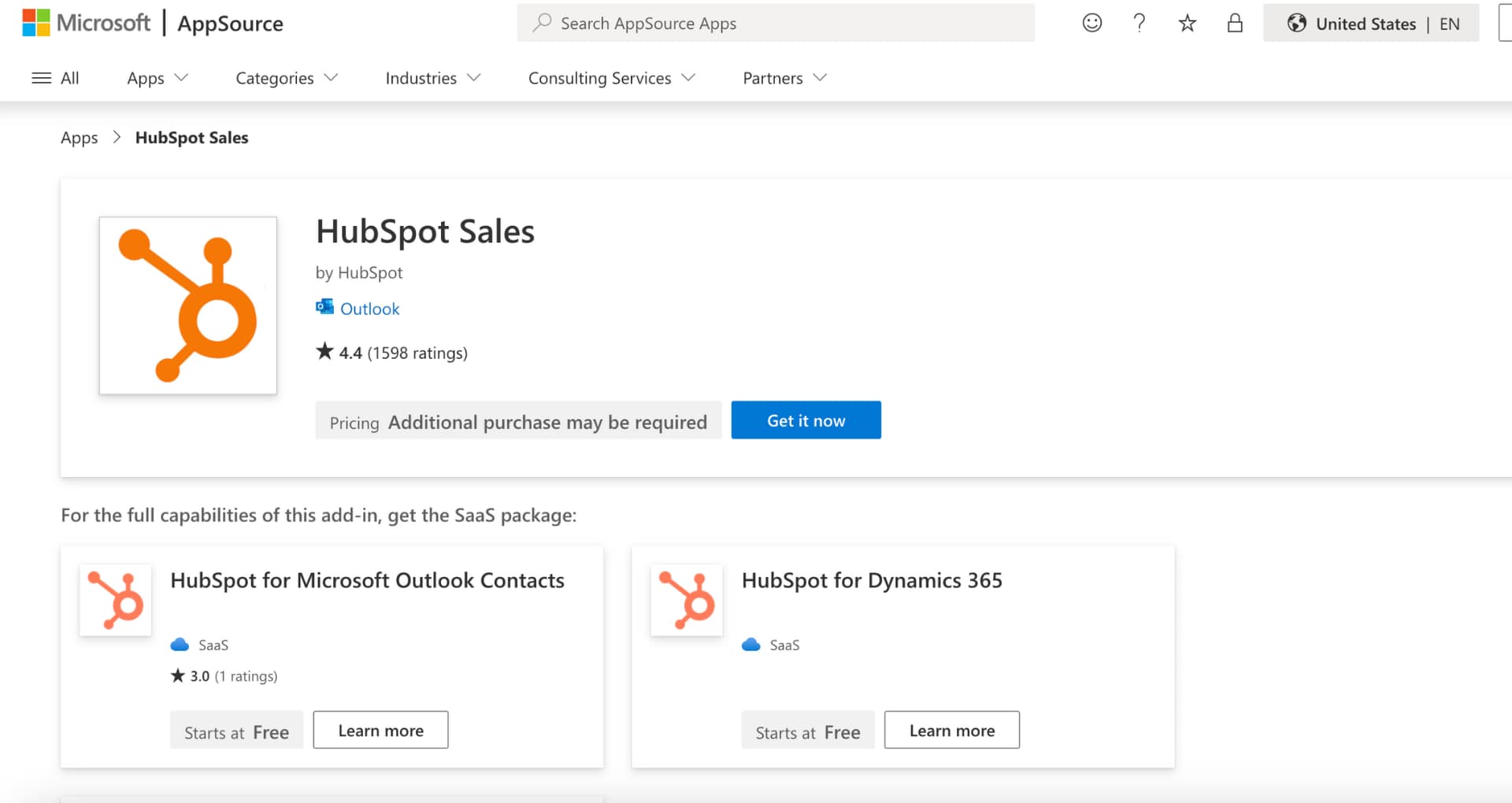Click Learn more for HubSpot for Dynamics 365
The image size is (1512, 803).
[x=951, y=730]
